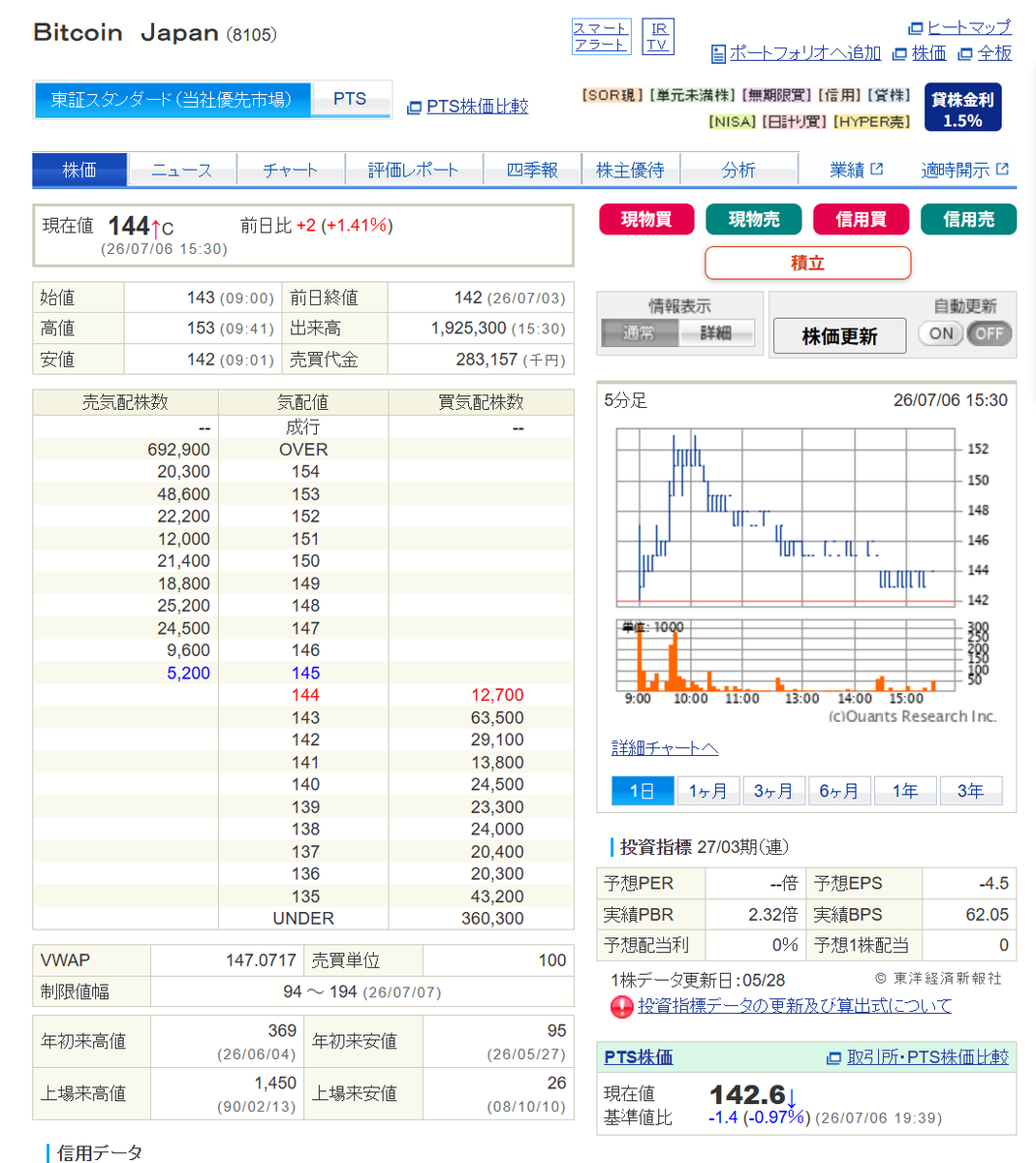Open PTS株価比較 link

pyautogui.click(x=477, y=107)
